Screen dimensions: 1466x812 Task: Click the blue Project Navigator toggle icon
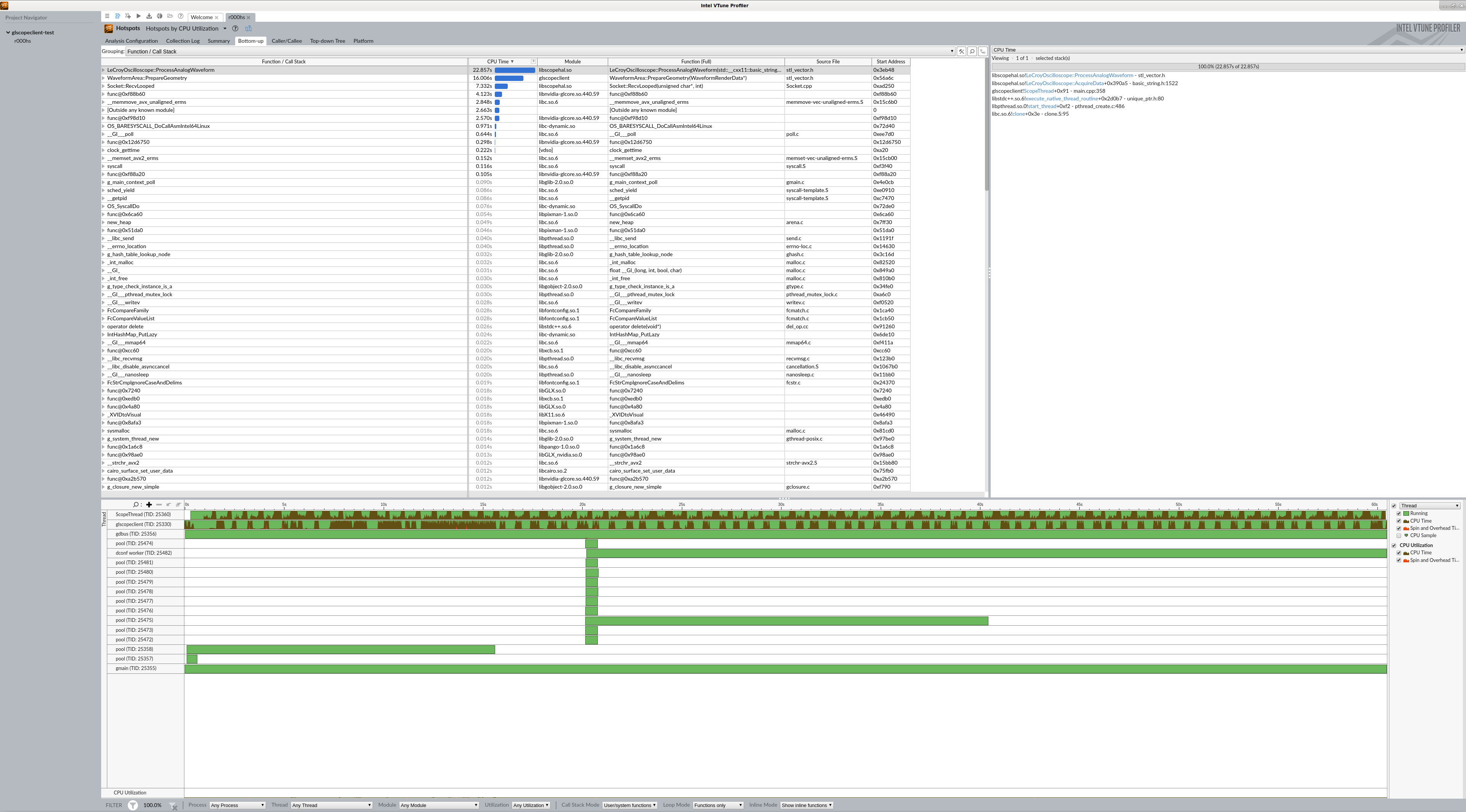pos(117,16)
